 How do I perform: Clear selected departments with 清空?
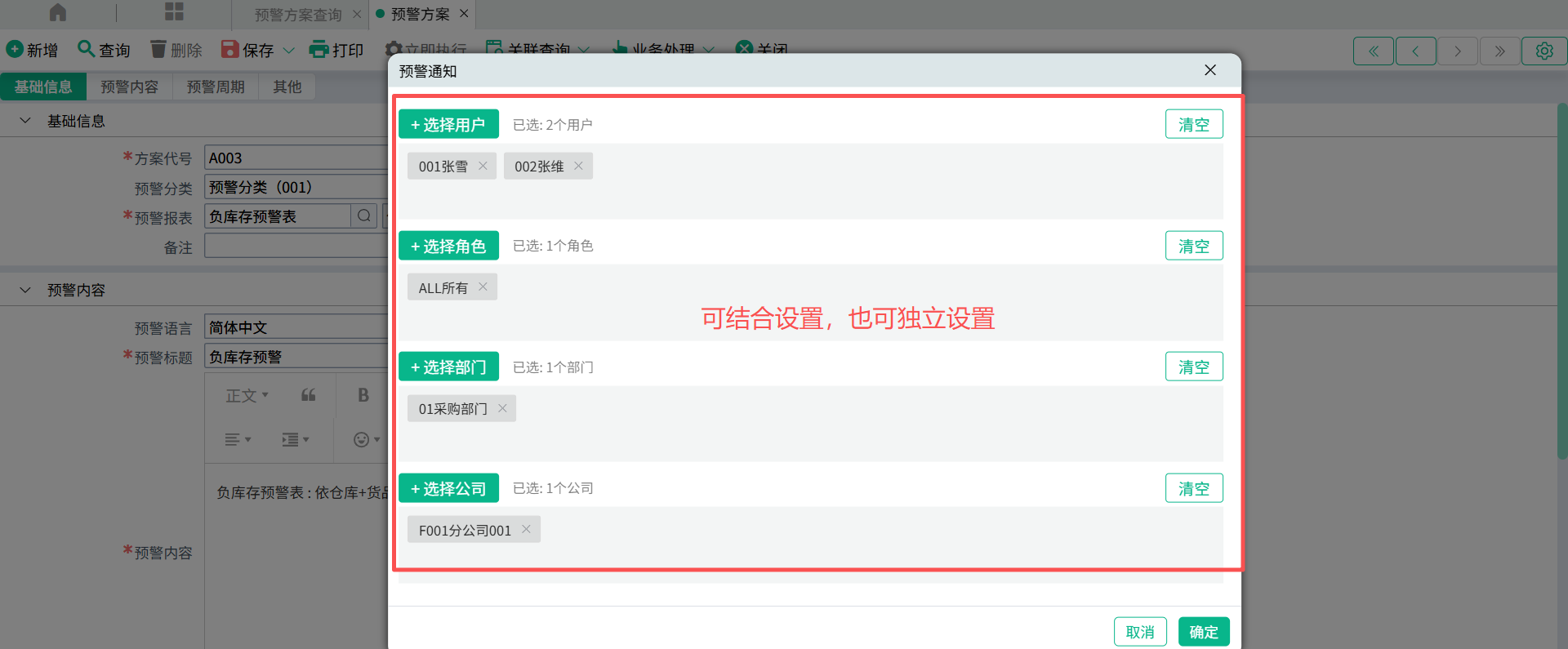[1193, 367]
